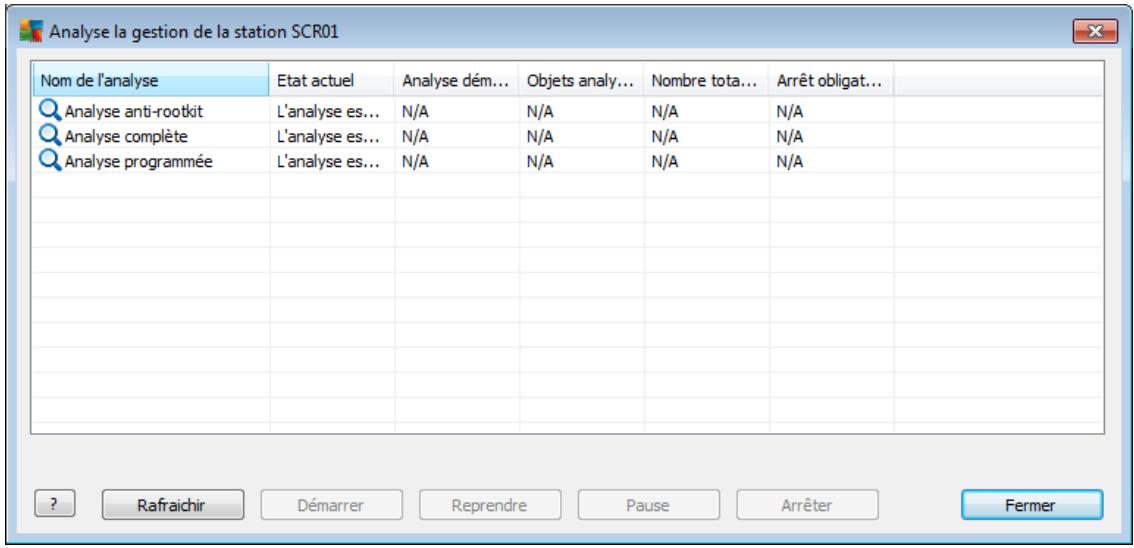Click the Reprendre button

click(x=490, y=505)
